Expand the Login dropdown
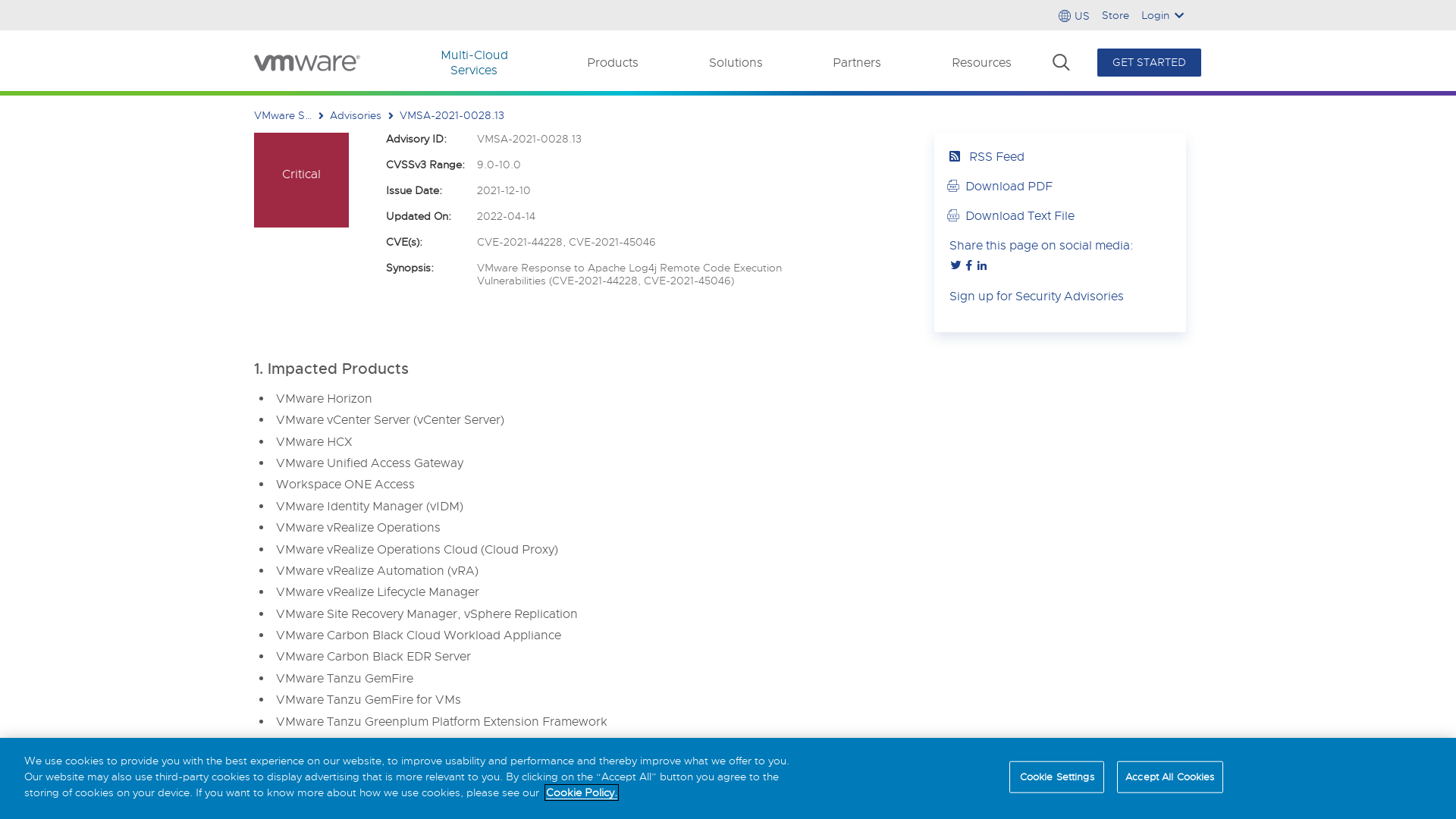1456x819 pixels. tap(1163, 15)
